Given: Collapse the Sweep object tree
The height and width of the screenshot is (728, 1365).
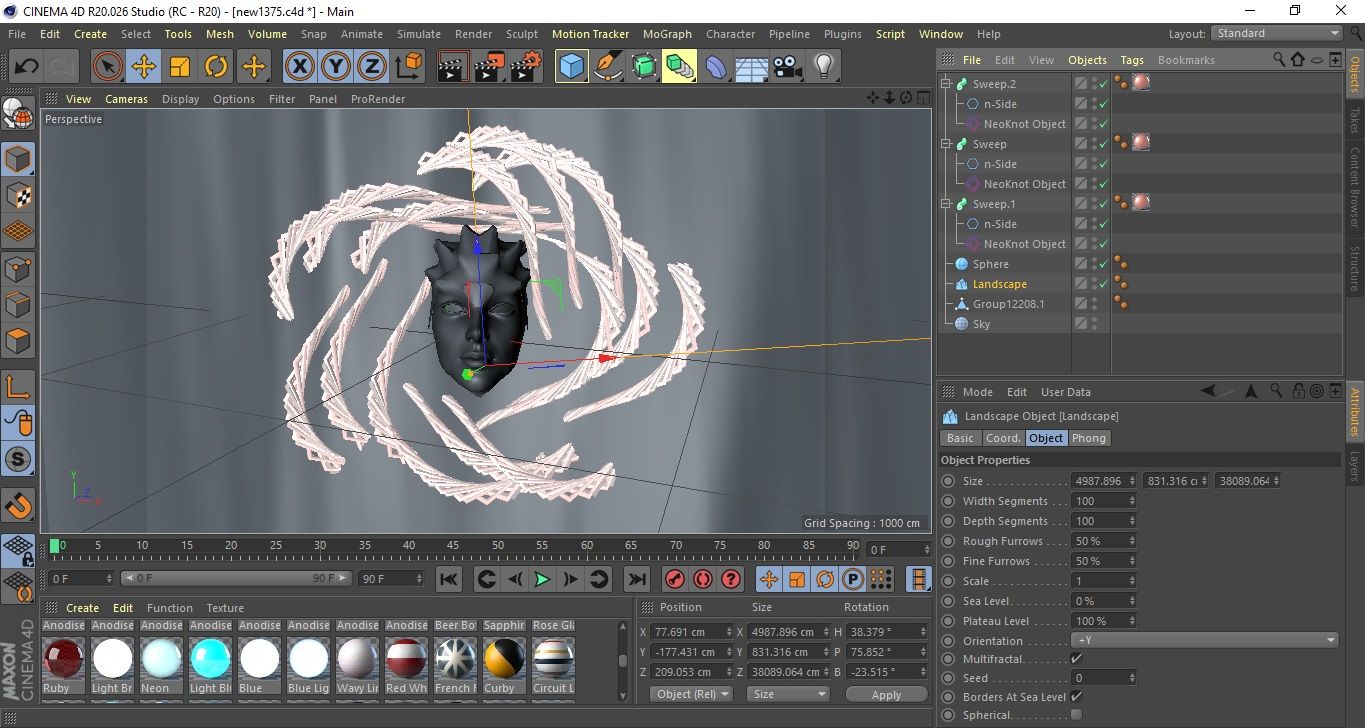Looking at the screenshot, I should pos(946,144).
